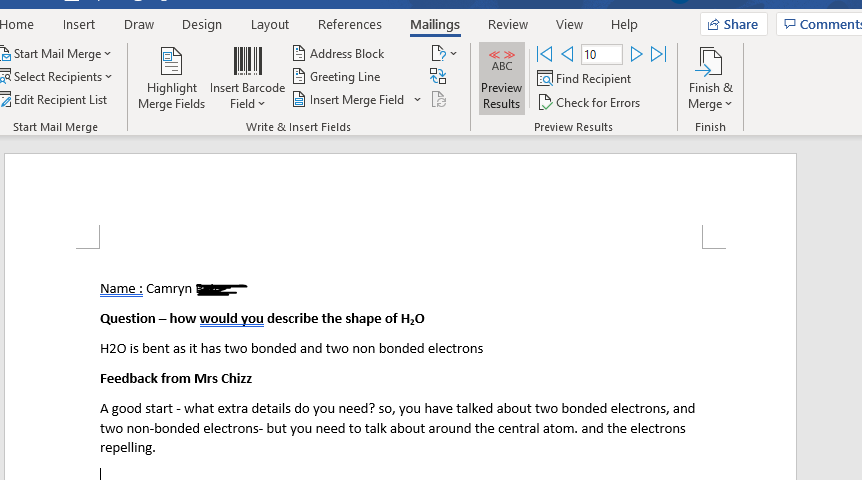Viewport: 862px width, 480px height.
Task: Click the Highlight Merge Fields icon
Action: (x=171, y=62)
